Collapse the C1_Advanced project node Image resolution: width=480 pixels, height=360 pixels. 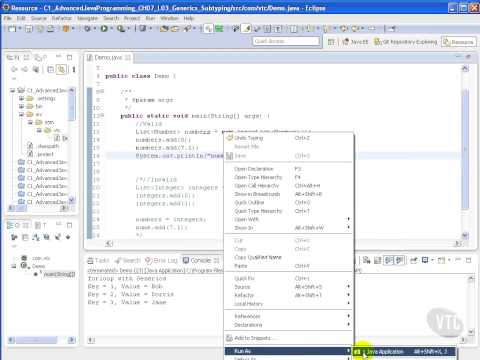(13, 90)
